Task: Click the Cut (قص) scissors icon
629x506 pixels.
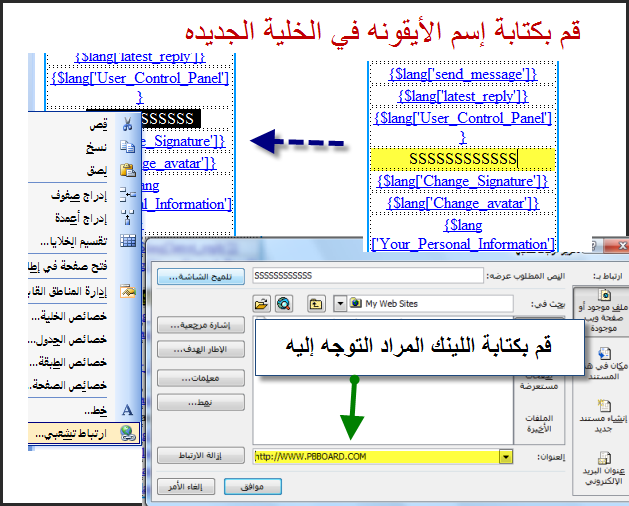Action: tap(128, 125)
